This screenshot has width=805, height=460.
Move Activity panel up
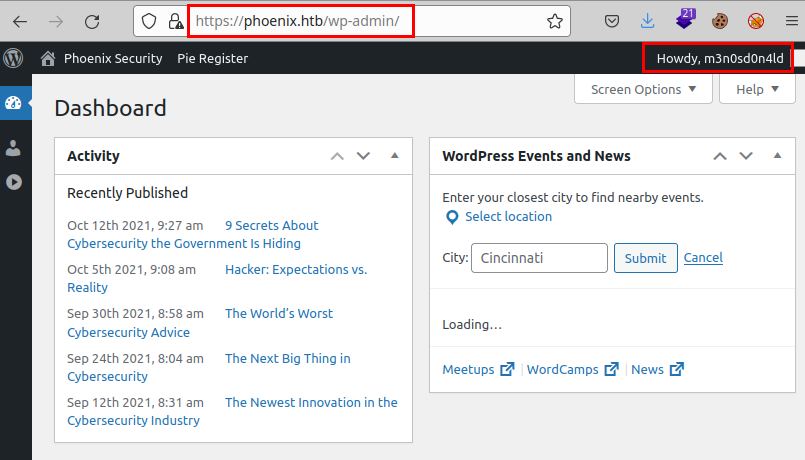tap(337, 156)
